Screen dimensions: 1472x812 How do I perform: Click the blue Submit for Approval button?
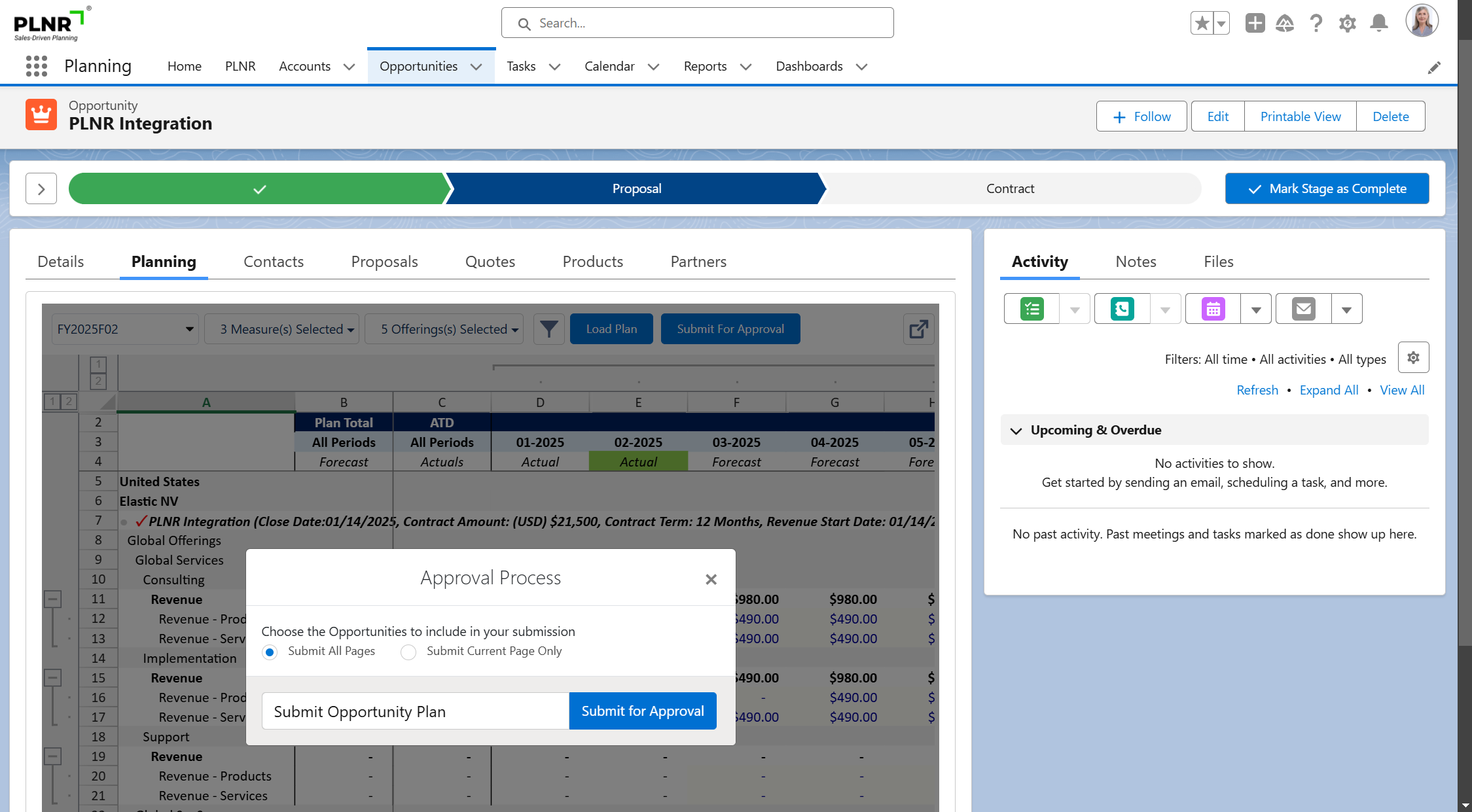click(642, 711)
